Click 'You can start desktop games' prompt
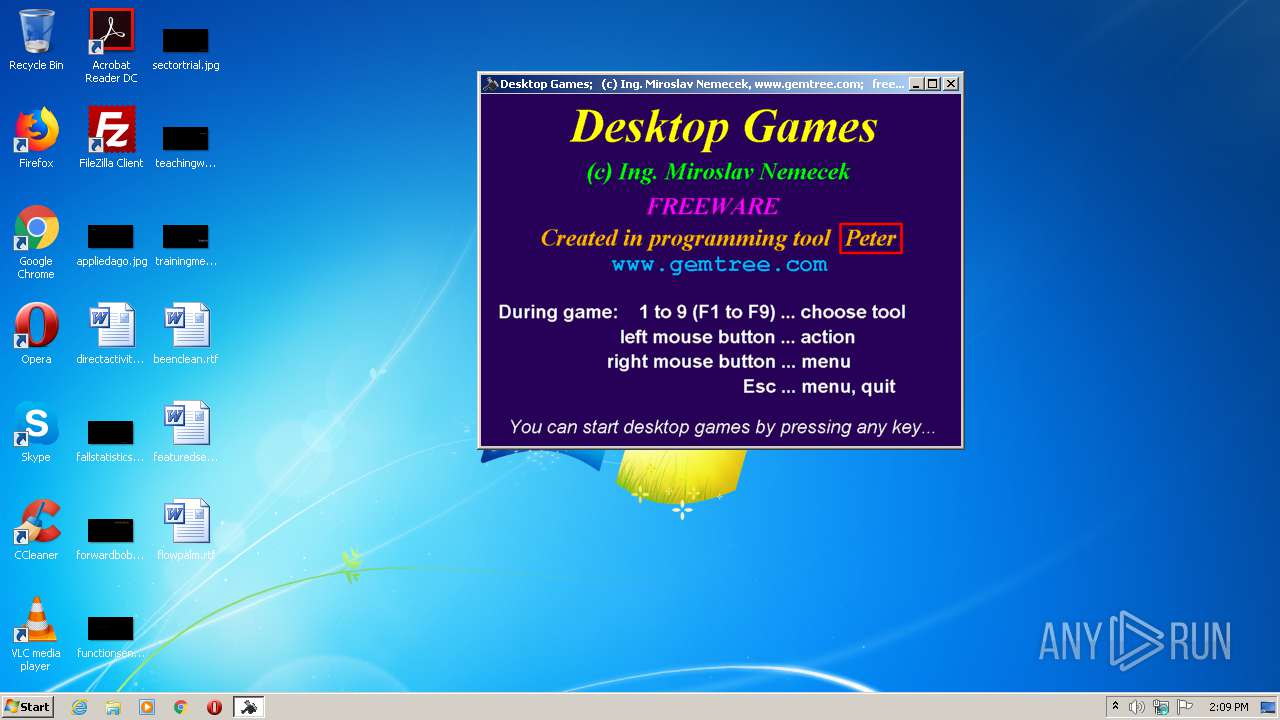 722,427
